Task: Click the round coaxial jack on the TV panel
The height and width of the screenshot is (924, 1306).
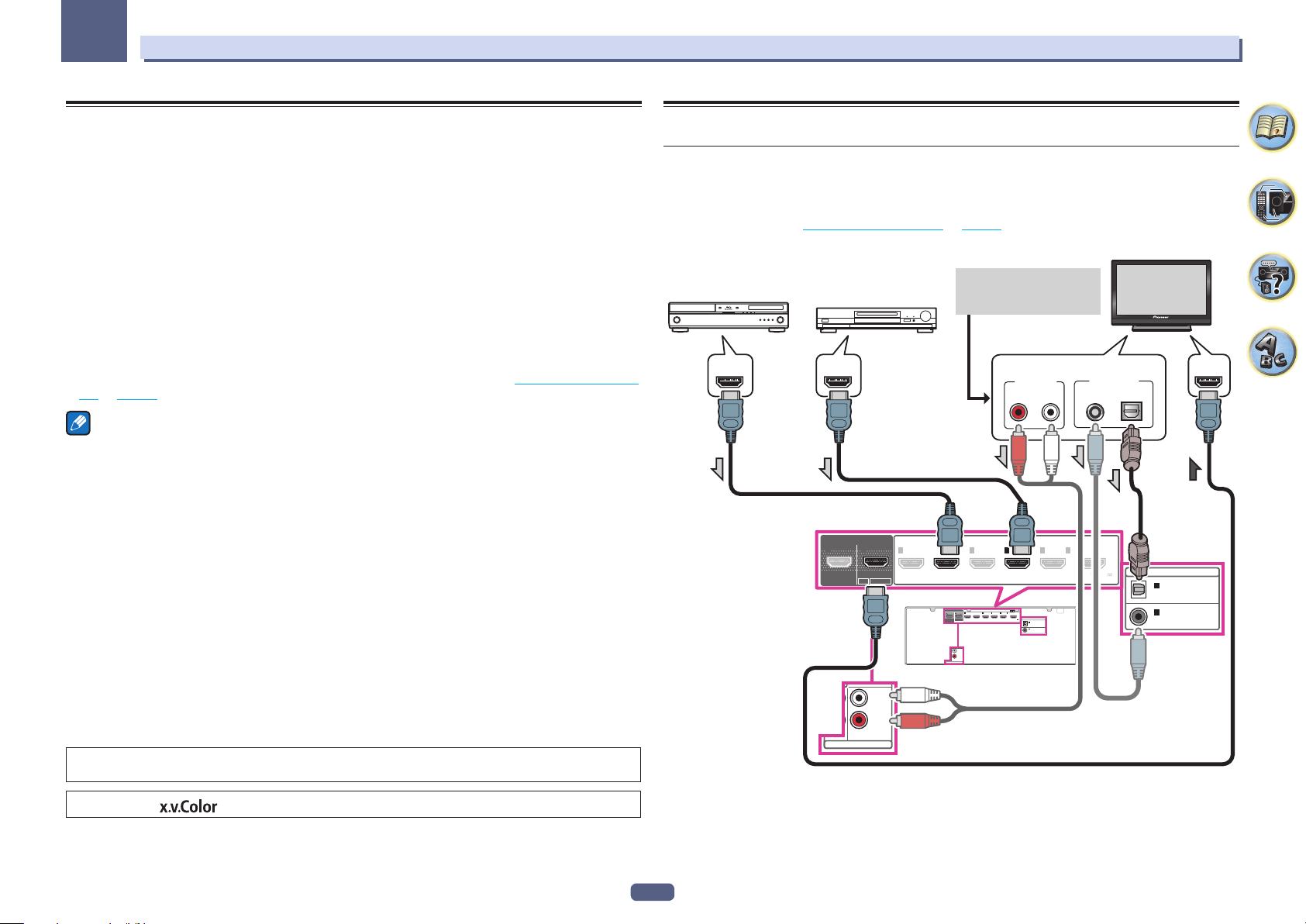Action: [x=1094, y=411]
